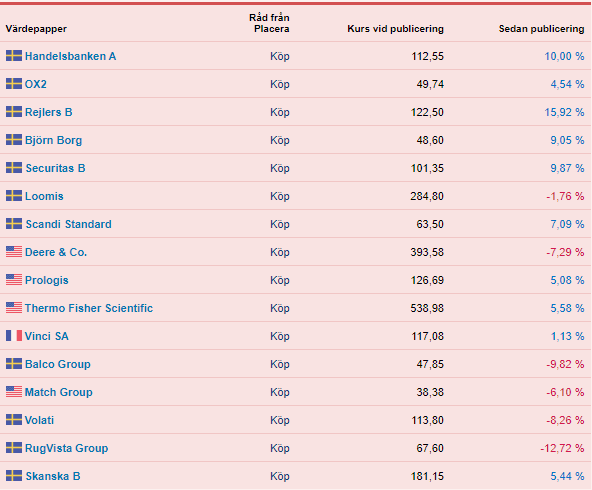Click the 393,58 price for Deere & Co.

(x=427, y=252)
